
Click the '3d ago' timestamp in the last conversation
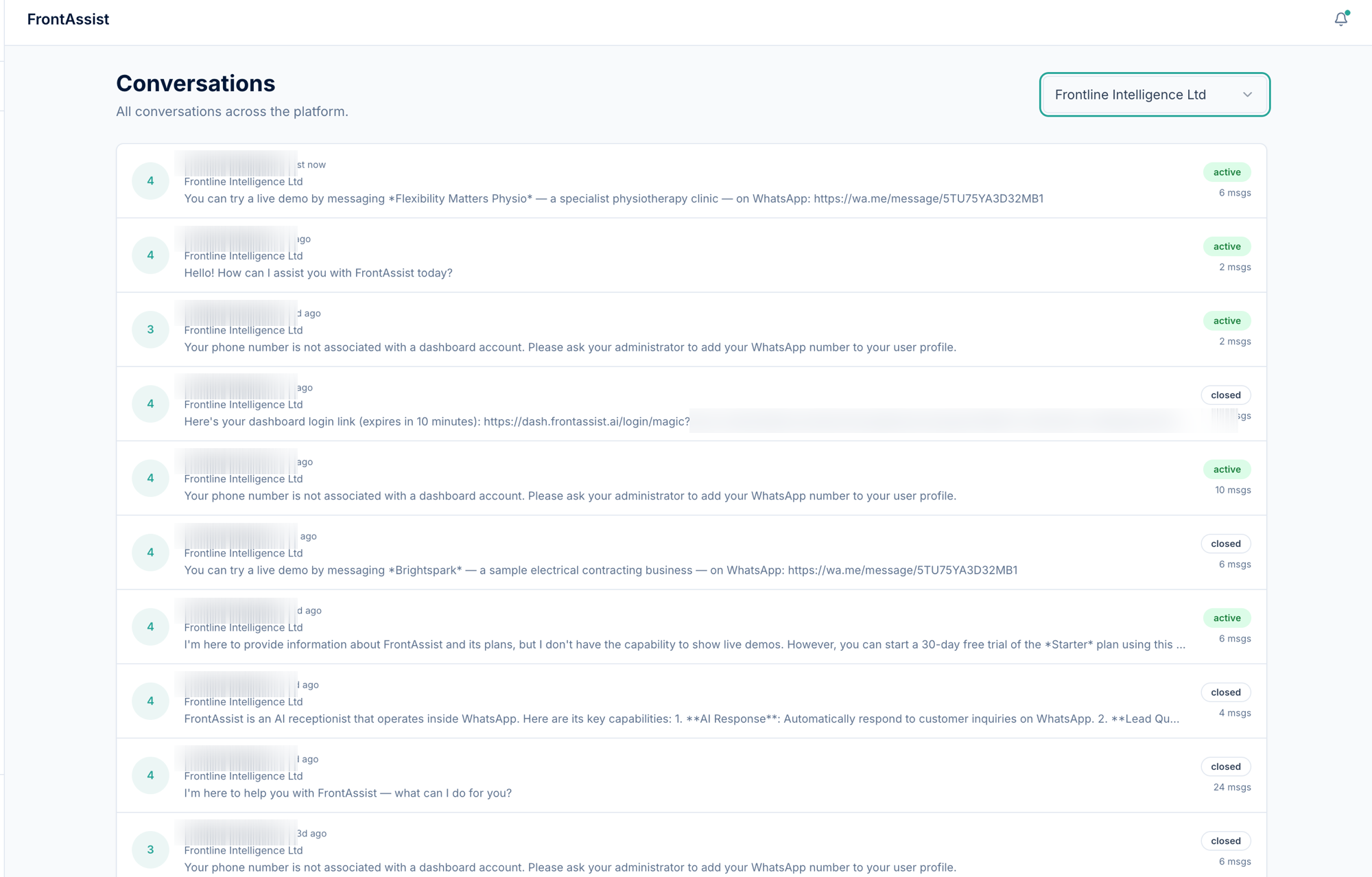[311, 834]
